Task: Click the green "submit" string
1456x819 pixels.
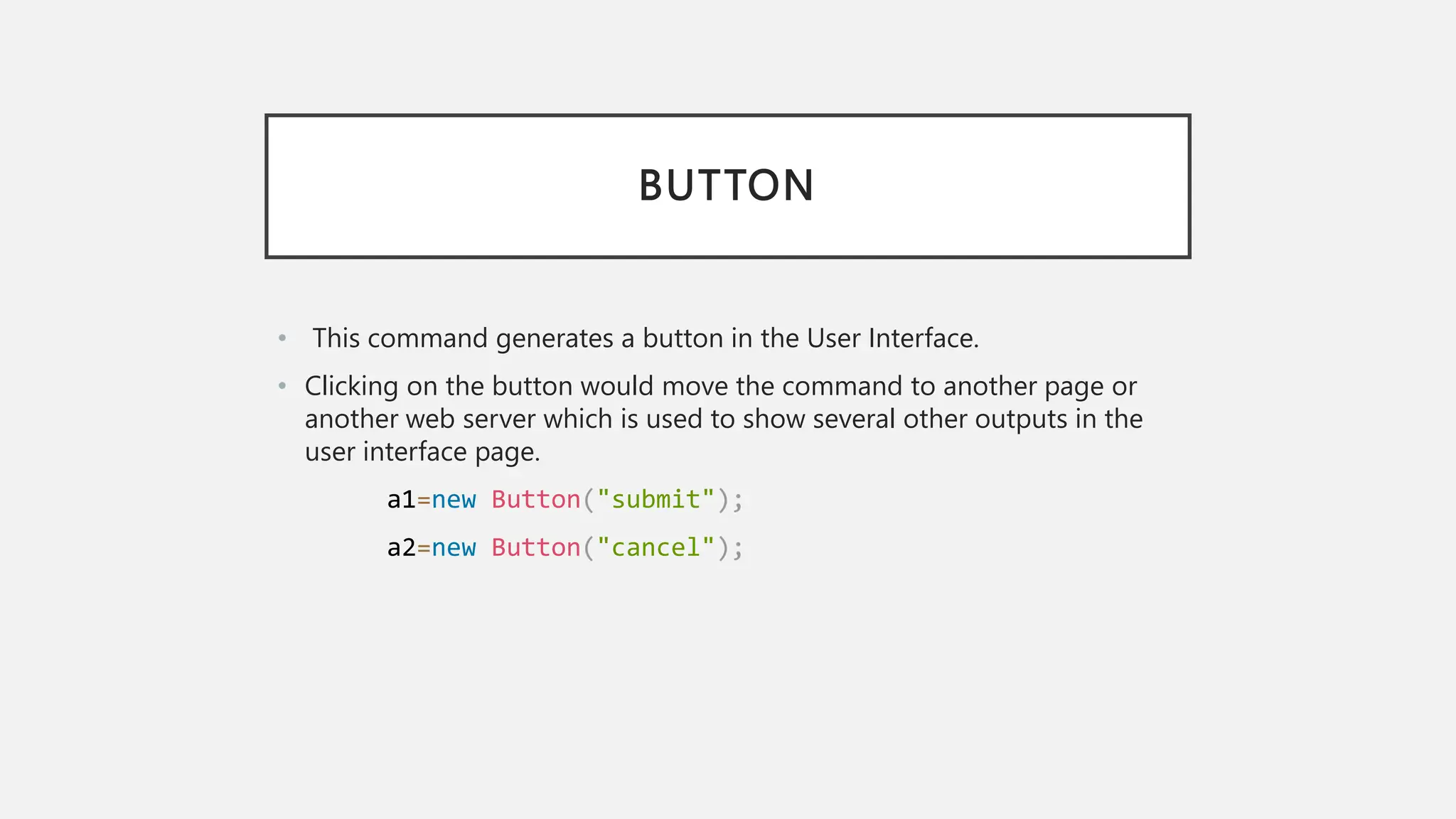Action: 655,500
